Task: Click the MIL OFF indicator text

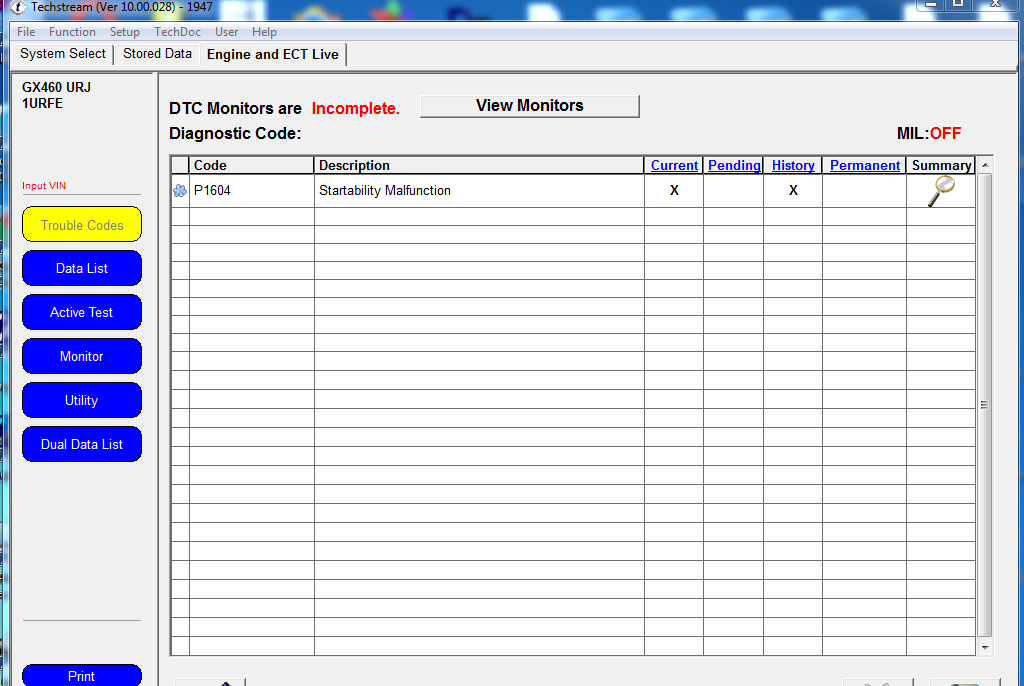Action: pyautogui.click(x=929, y=134)
